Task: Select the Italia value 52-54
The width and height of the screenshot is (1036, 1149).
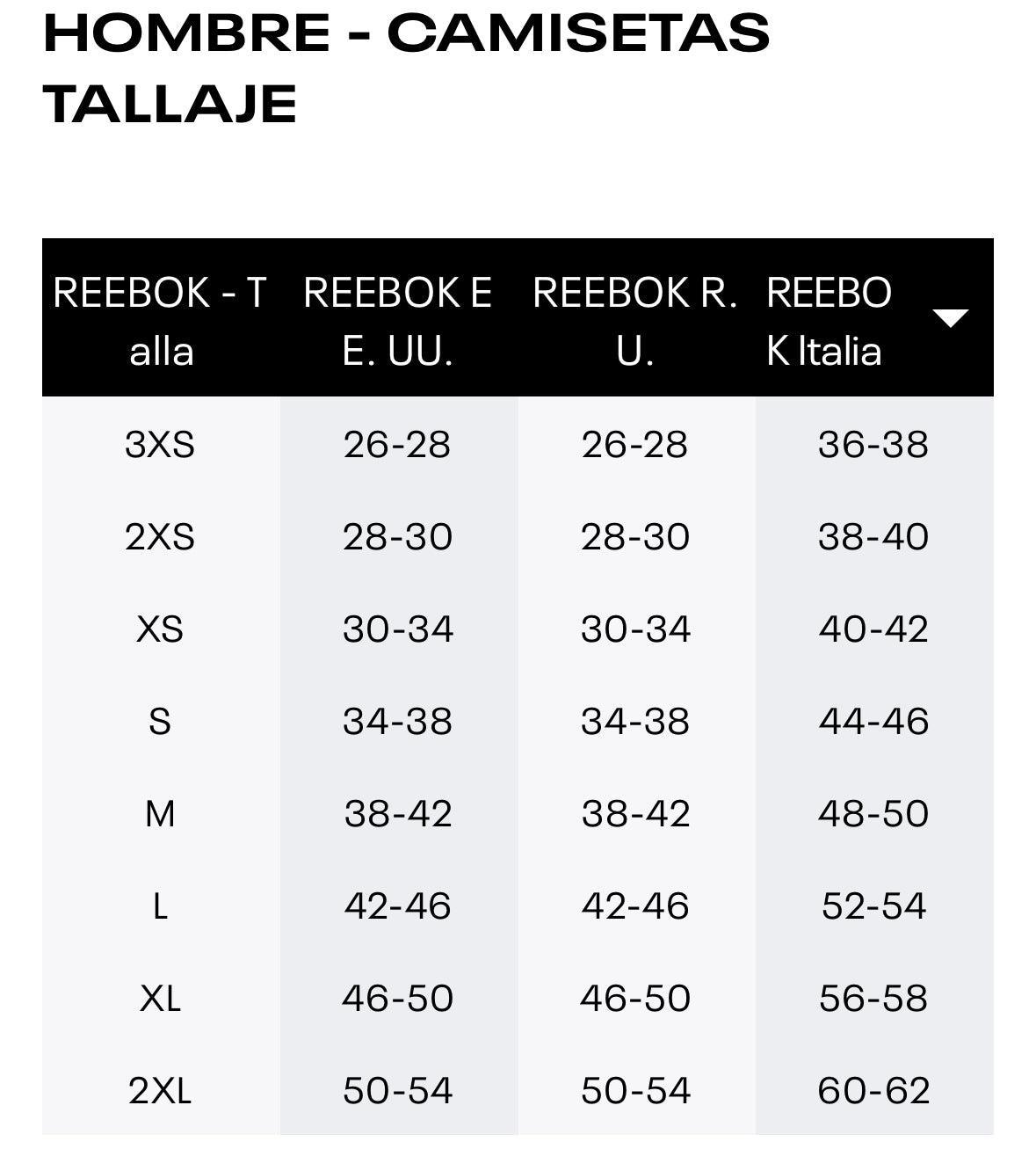Action: pos(873,906)
